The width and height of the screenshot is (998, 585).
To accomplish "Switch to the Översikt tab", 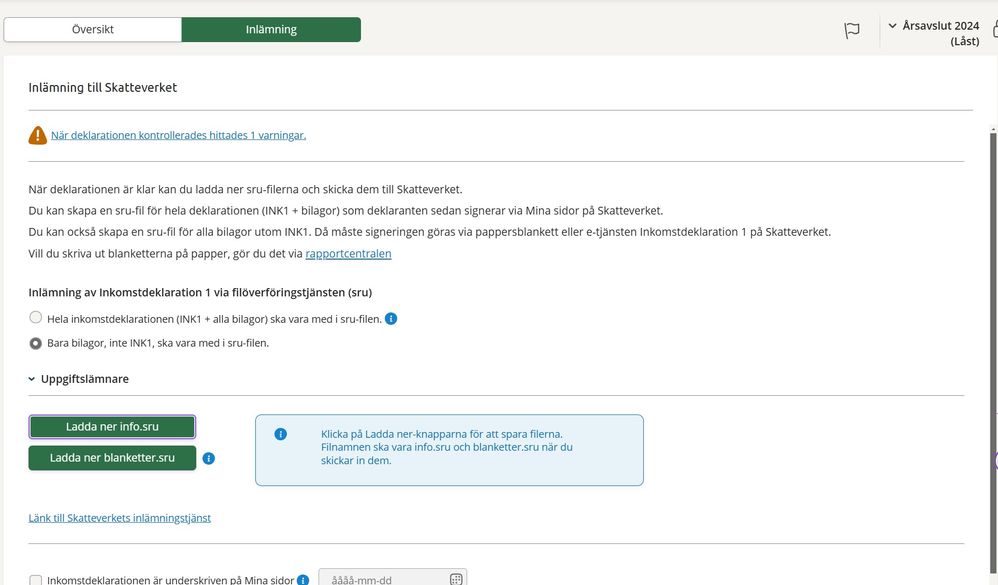I will tap(93, 30).
